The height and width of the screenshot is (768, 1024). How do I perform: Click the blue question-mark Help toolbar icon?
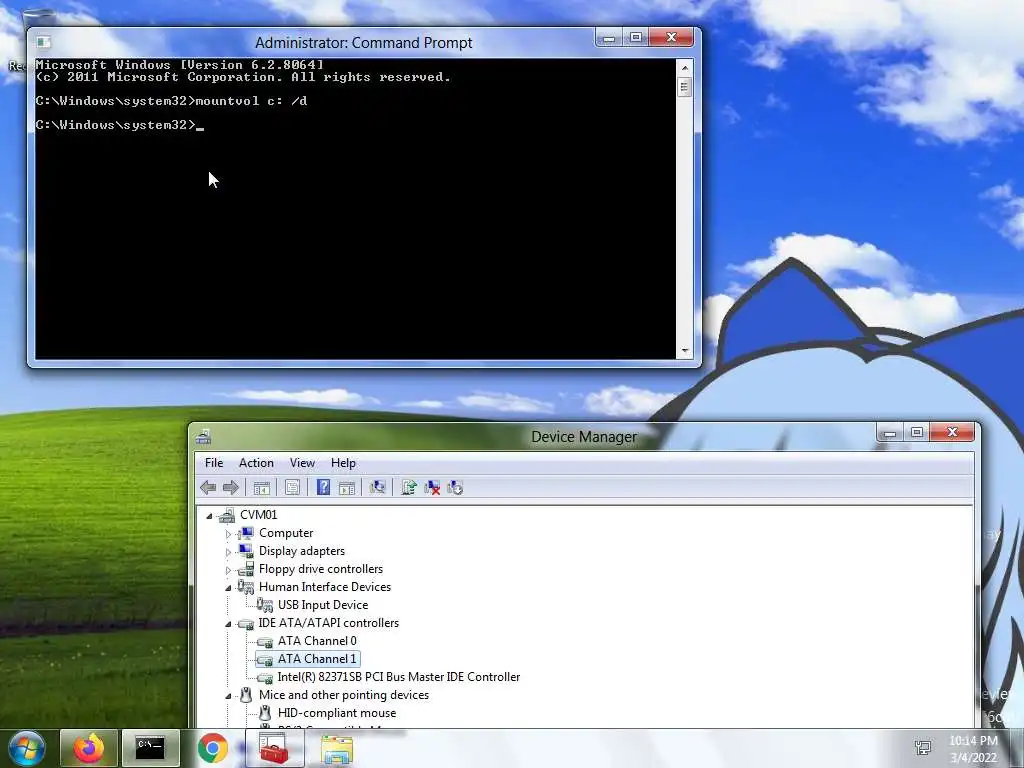click(323, 487)
